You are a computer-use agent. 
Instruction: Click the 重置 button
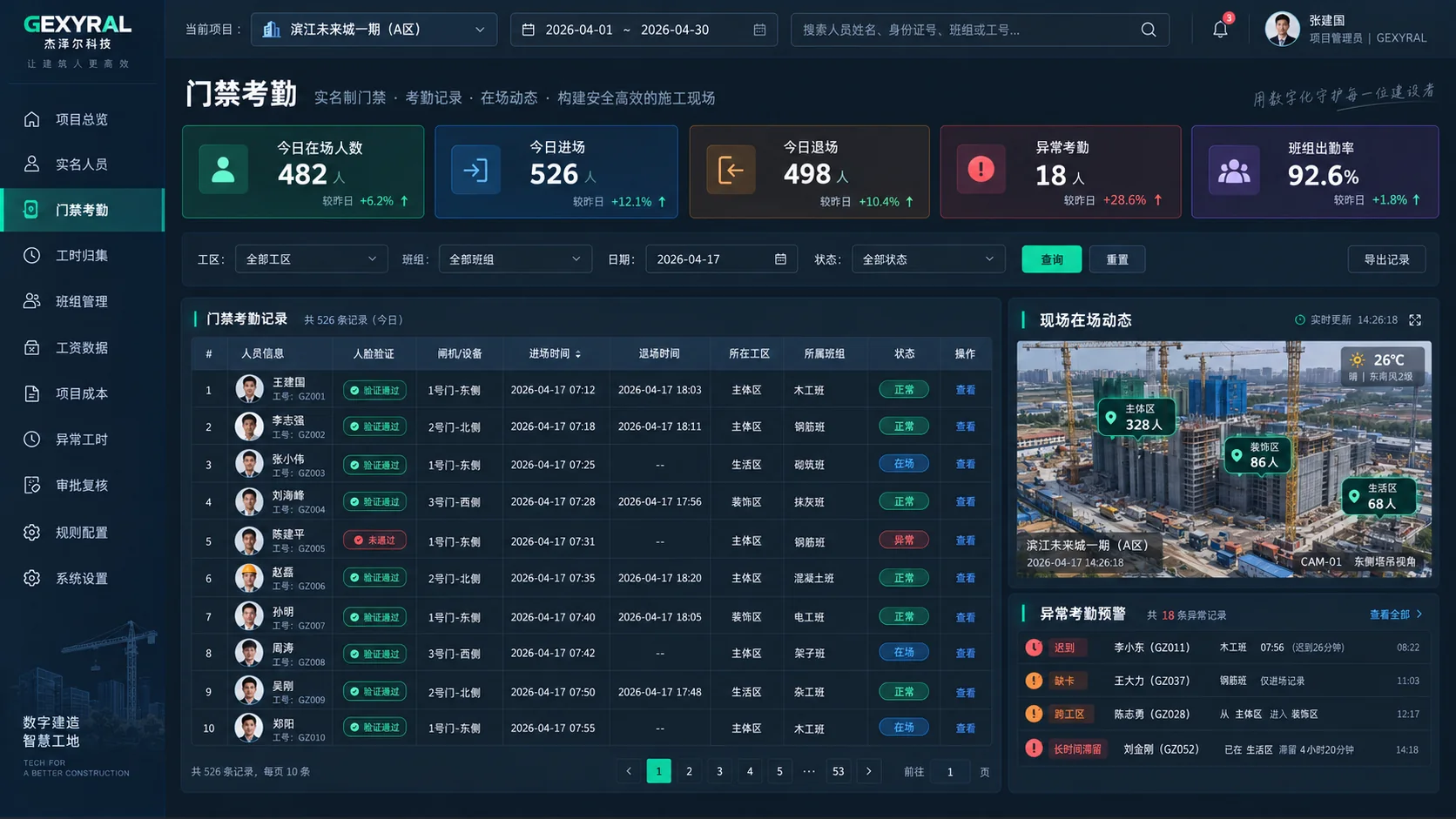pyautogui.click(x=1117, y=259)
